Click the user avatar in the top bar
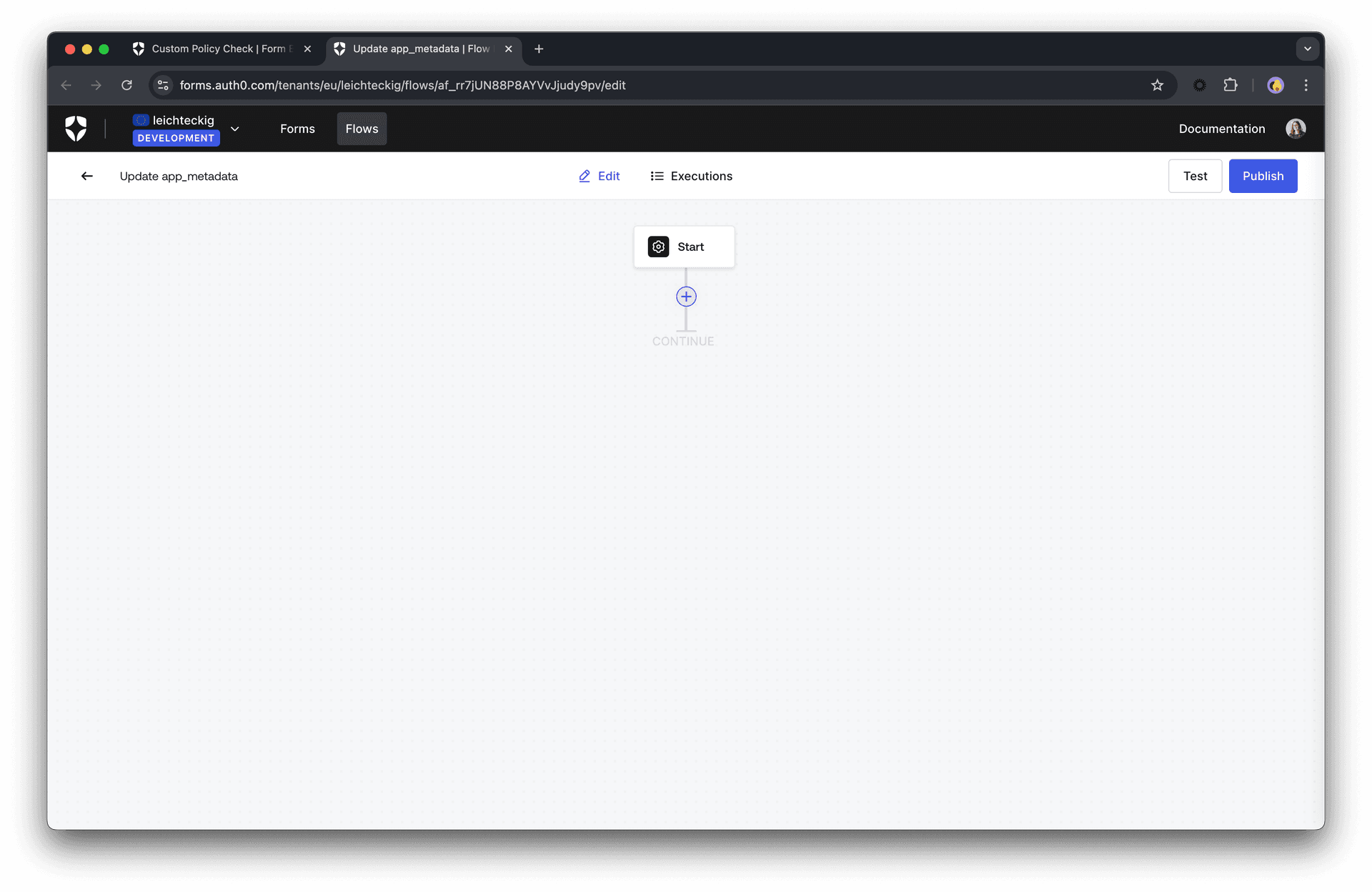Screen dimensions: 1372x892 click(1296, 129)
